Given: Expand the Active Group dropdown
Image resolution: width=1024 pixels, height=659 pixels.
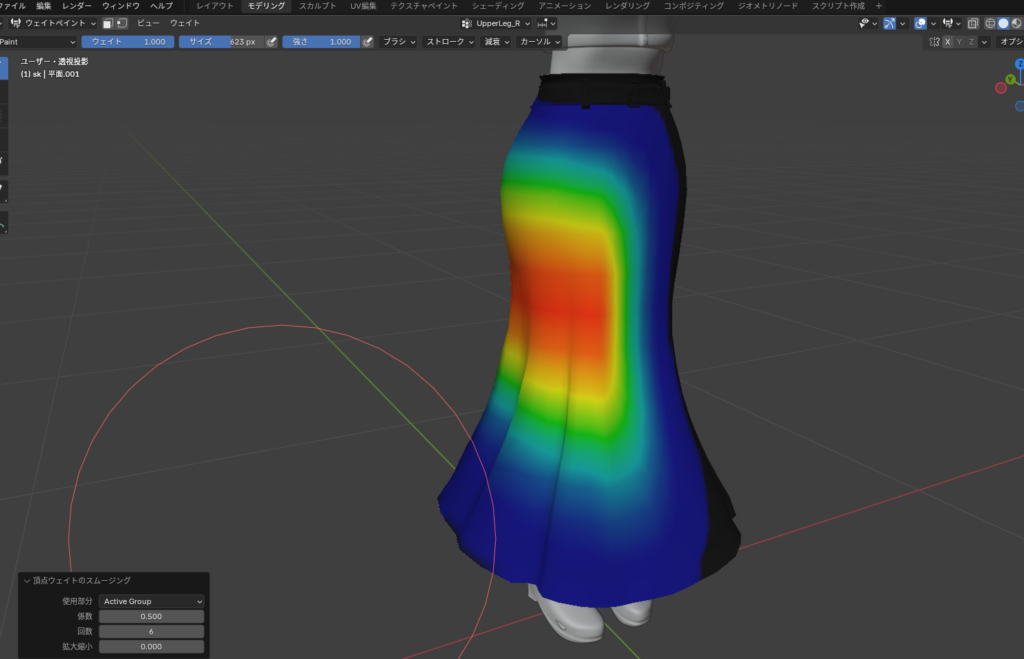Looking at the screenshot, I should [152, 601].
